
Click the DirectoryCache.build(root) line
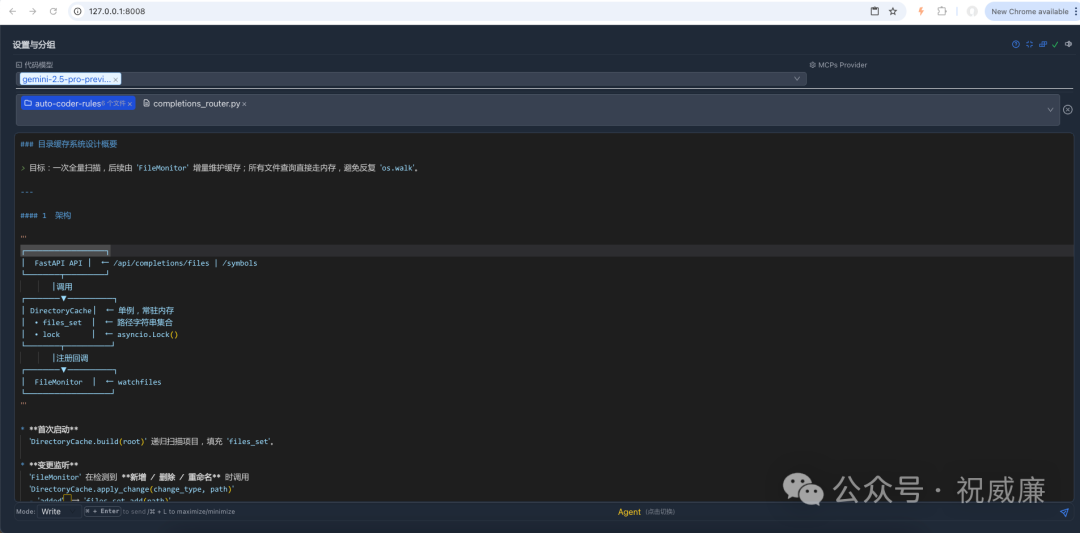click(x=152, y=441)
